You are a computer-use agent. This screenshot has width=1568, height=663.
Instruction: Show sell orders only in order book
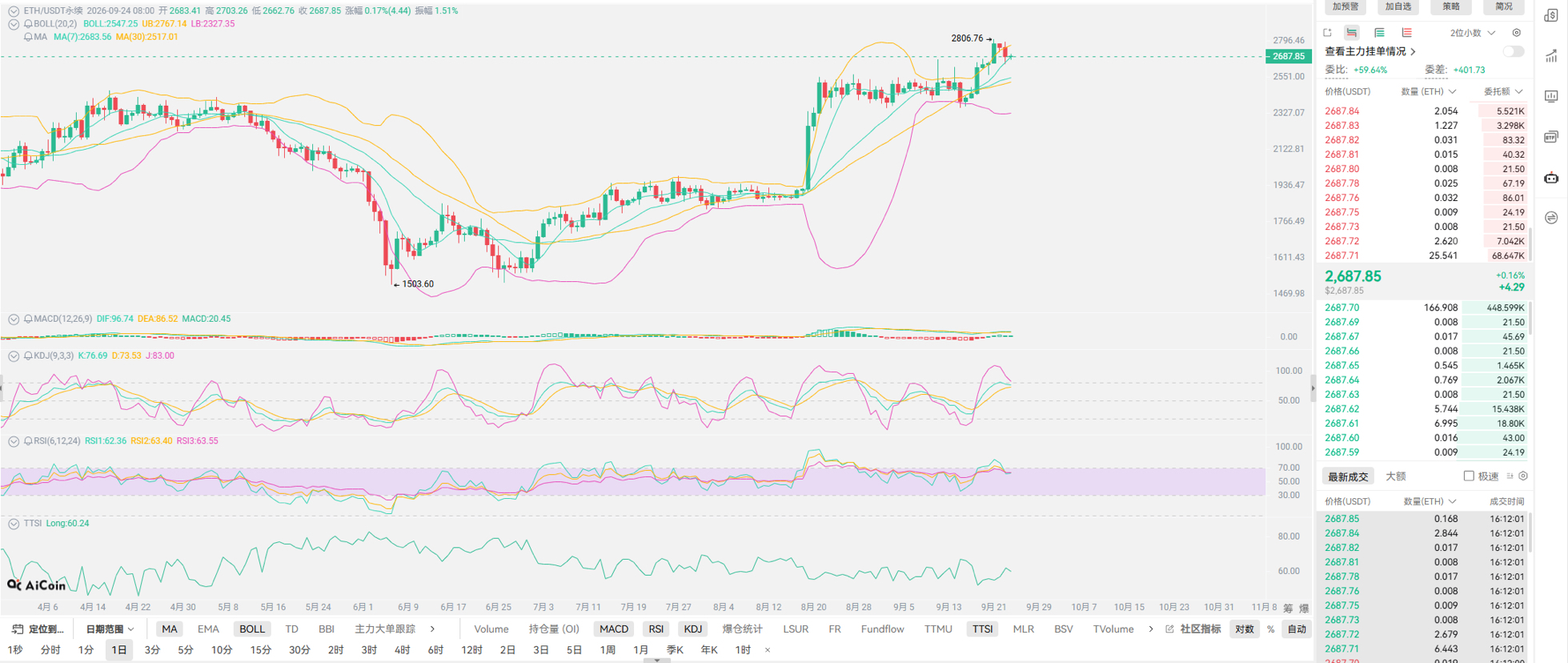tap(1406, 33)
